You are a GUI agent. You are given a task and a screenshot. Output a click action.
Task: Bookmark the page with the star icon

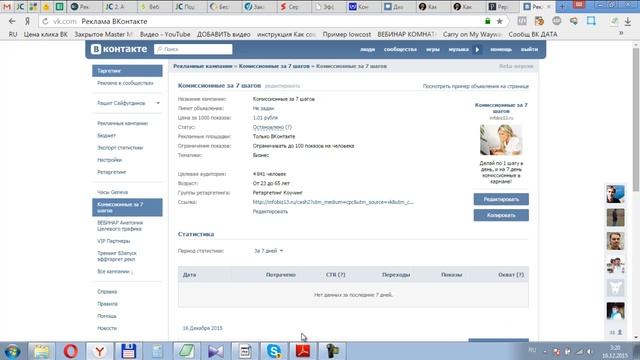tap(499, 21)
